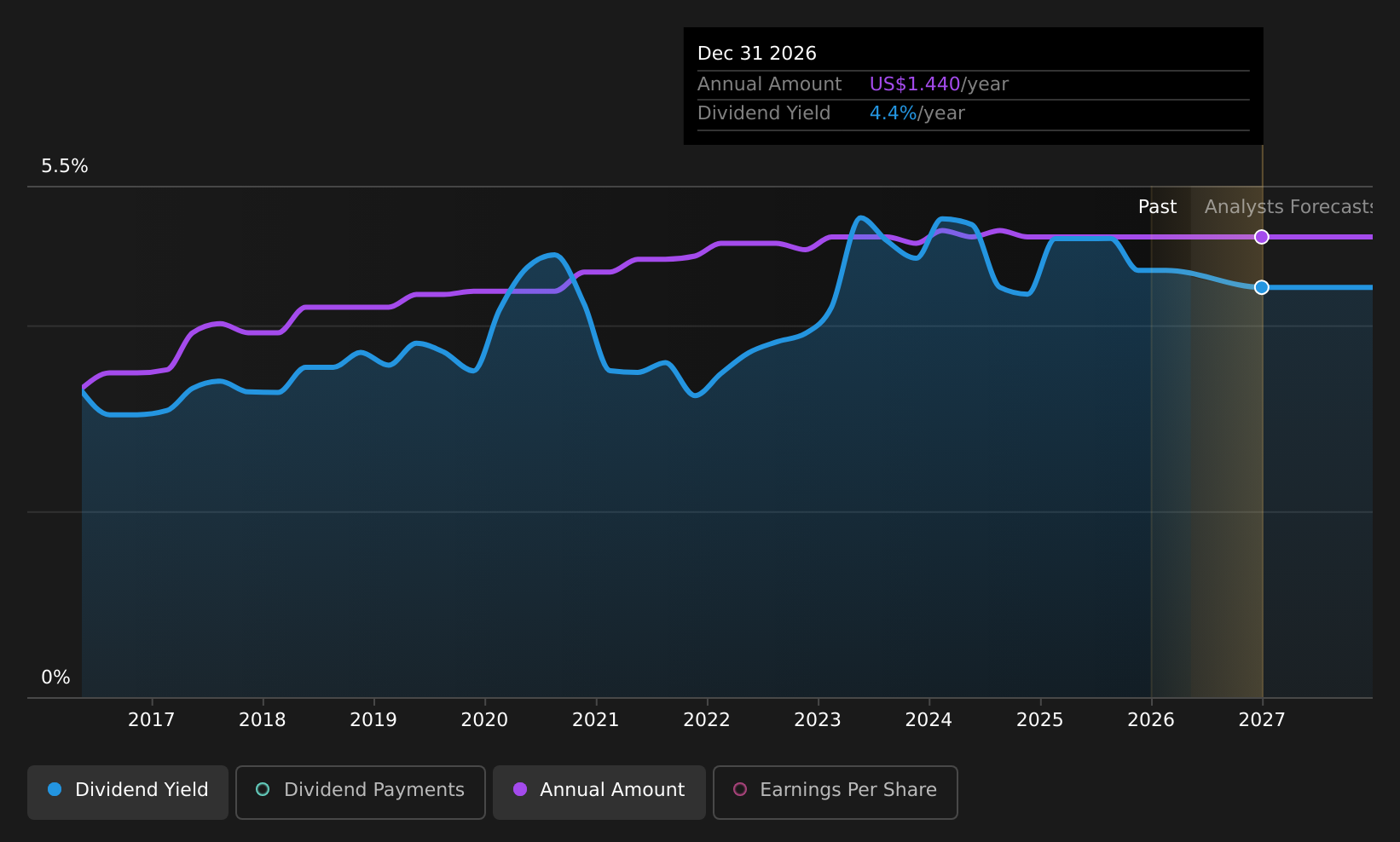The height and width of the screenshot is (842, 1400).
Task: Click the 2023 x-axis label
Action: click(818, 720)
